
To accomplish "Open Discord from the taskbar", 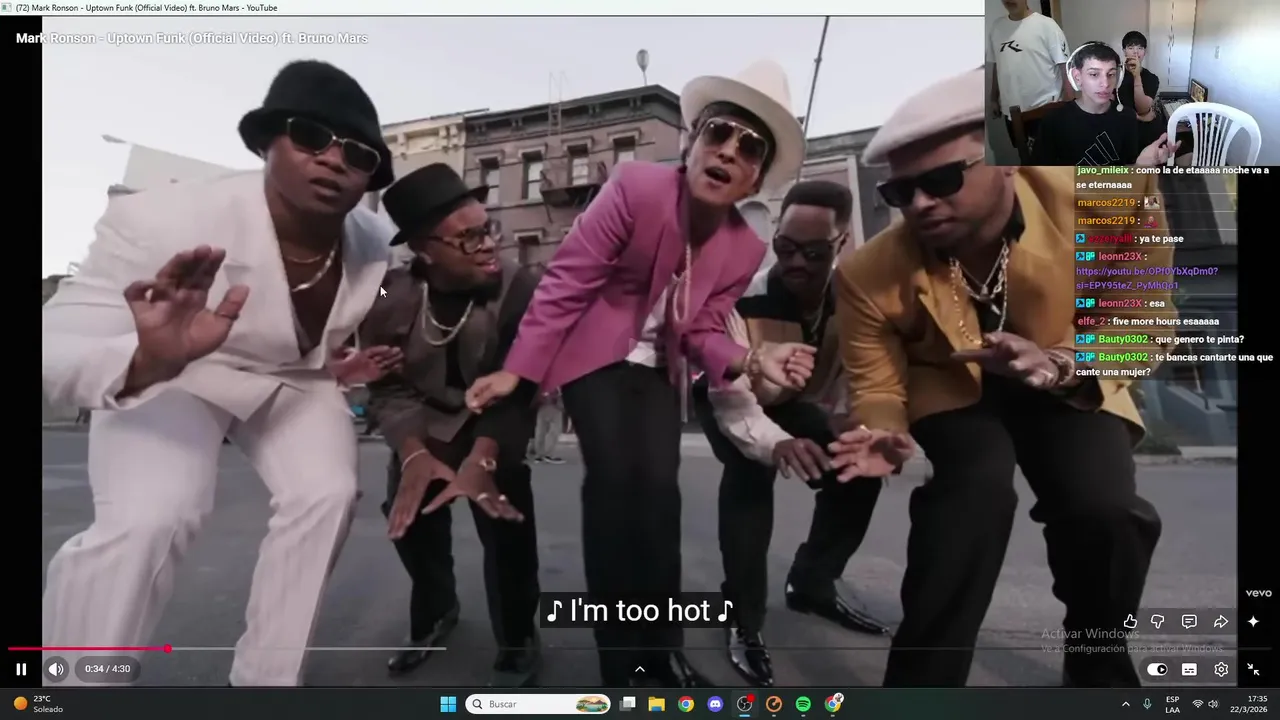I will (715, 704).
